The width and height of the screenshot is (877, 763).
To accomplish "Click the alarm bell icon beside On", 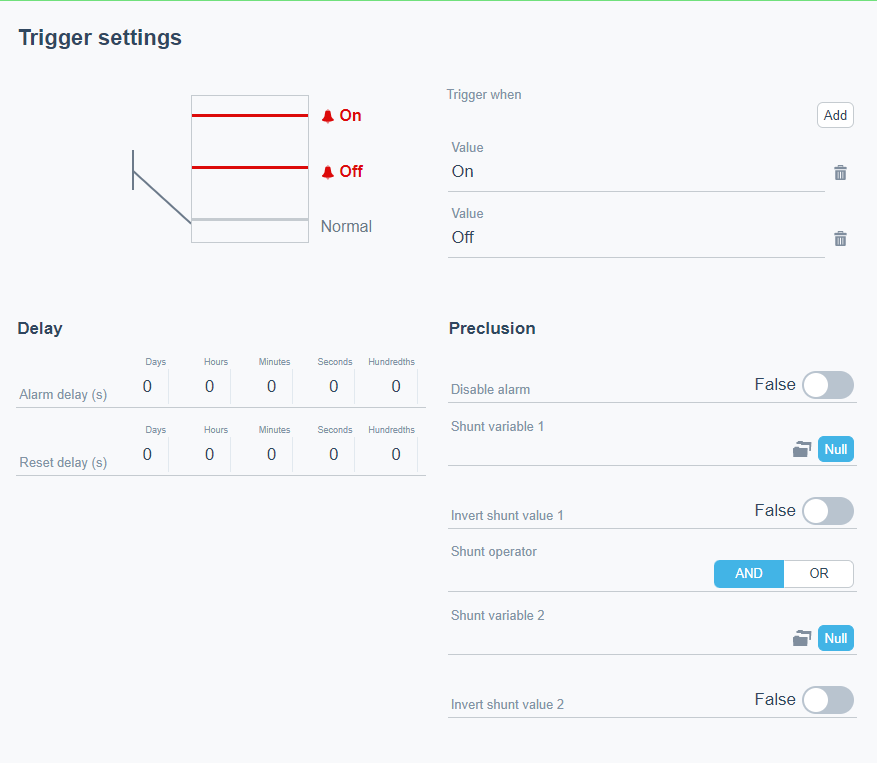I will click(326, 115).
